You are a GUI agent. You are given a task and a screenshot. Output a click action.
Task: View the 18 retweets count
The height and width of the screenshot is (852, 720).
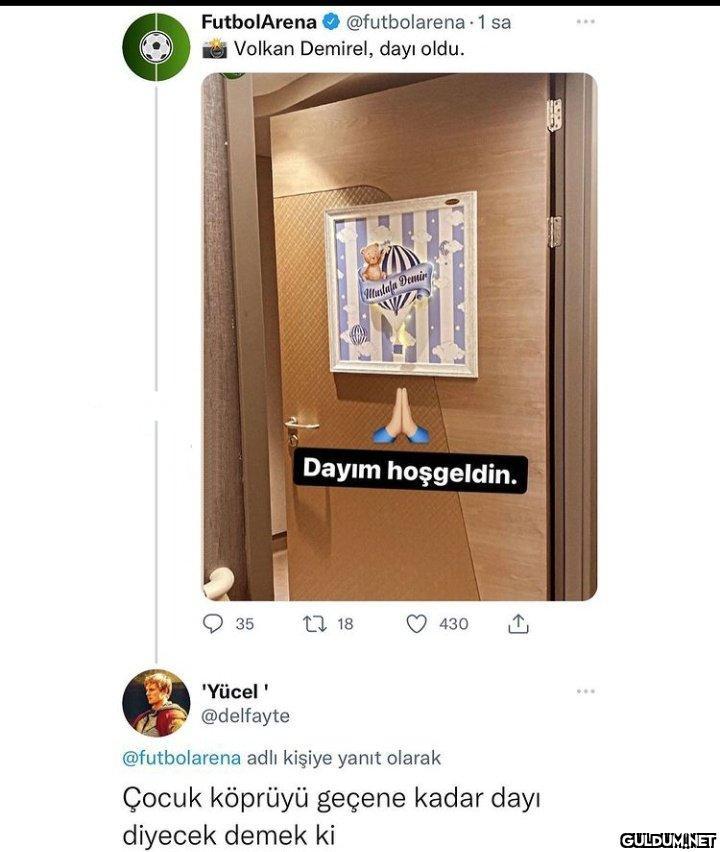pos(345,624)
